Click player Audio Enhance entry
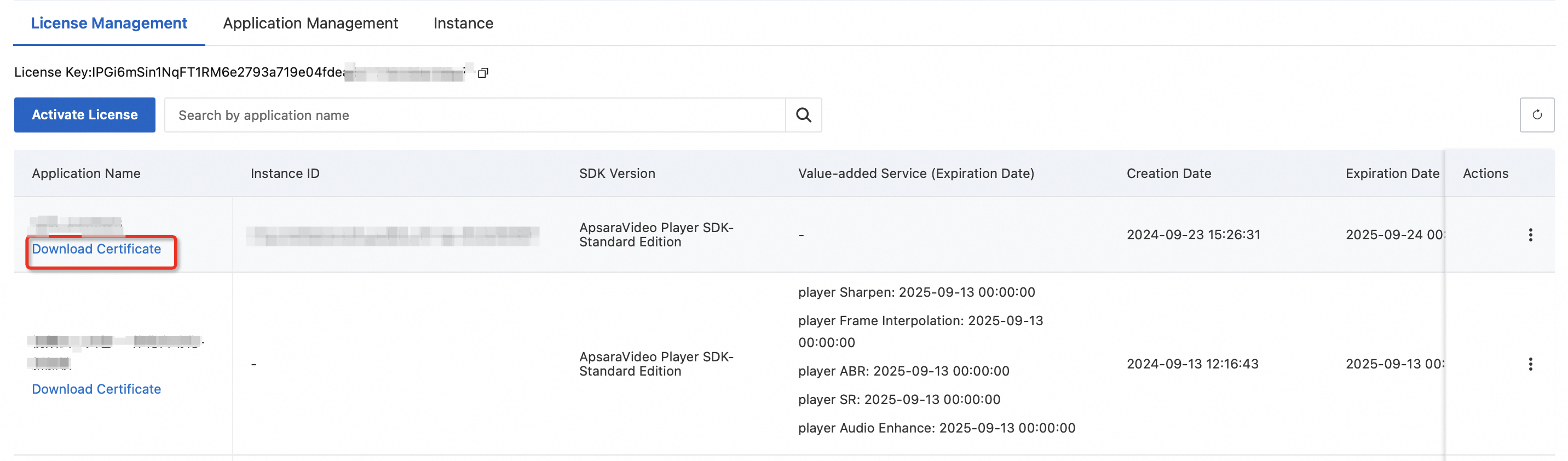The width and height of the screenshot is (1568, 461). (937, 429)
